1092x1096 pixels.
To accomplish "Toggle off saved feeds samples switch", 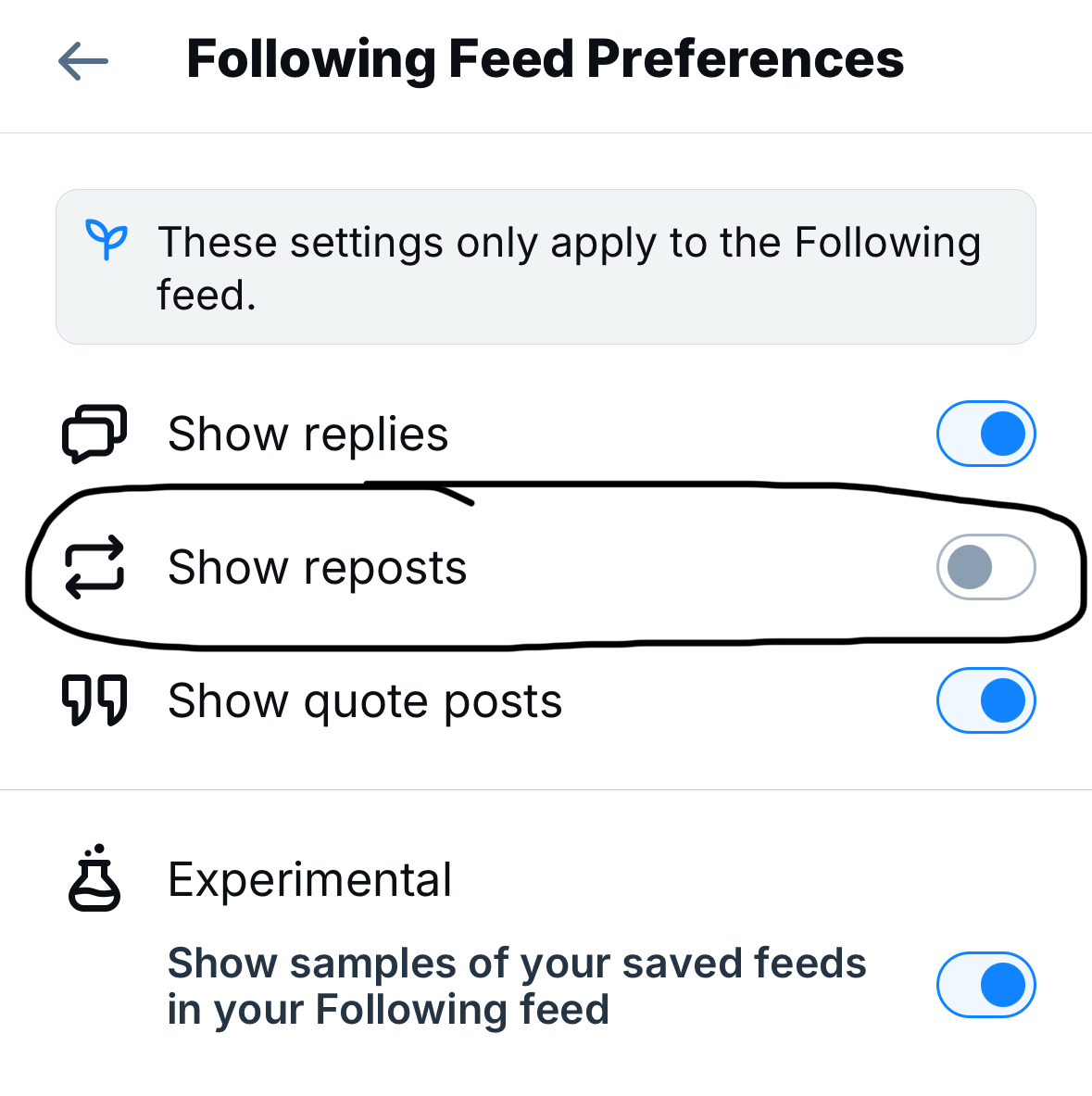I will tap(985, 984).
